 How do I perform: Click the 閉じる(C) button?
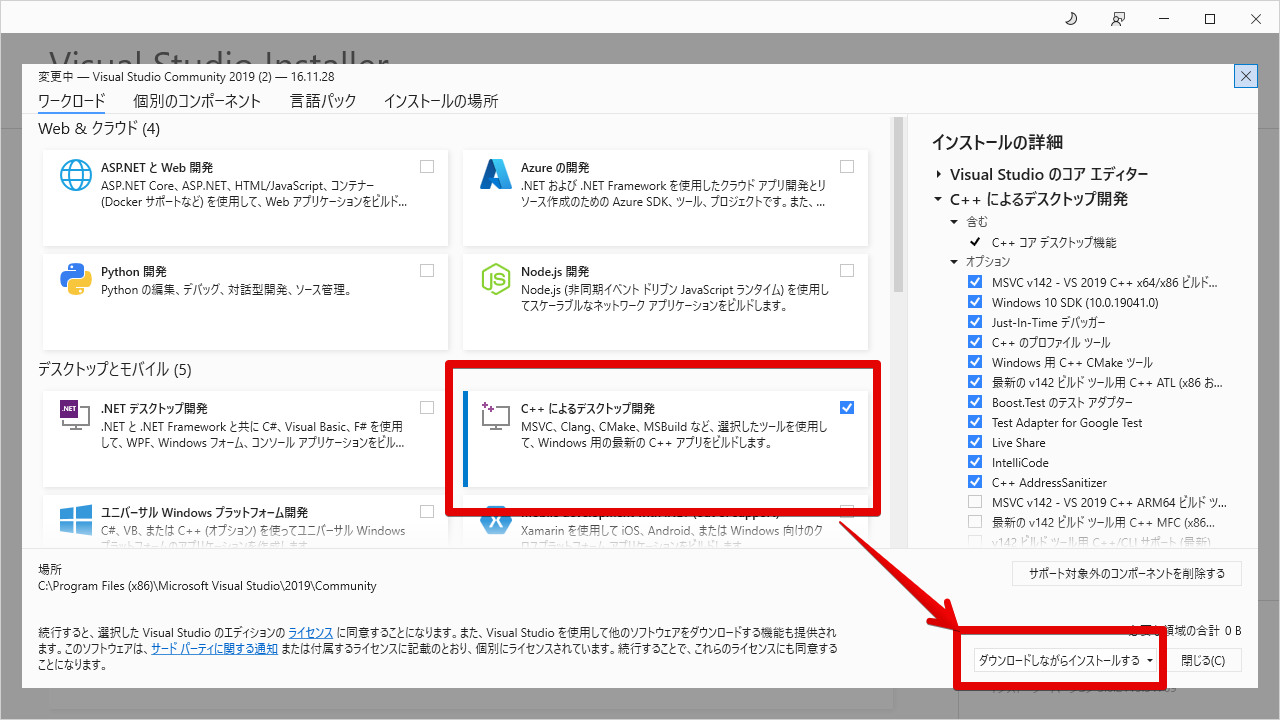[x=1202, y=661]
